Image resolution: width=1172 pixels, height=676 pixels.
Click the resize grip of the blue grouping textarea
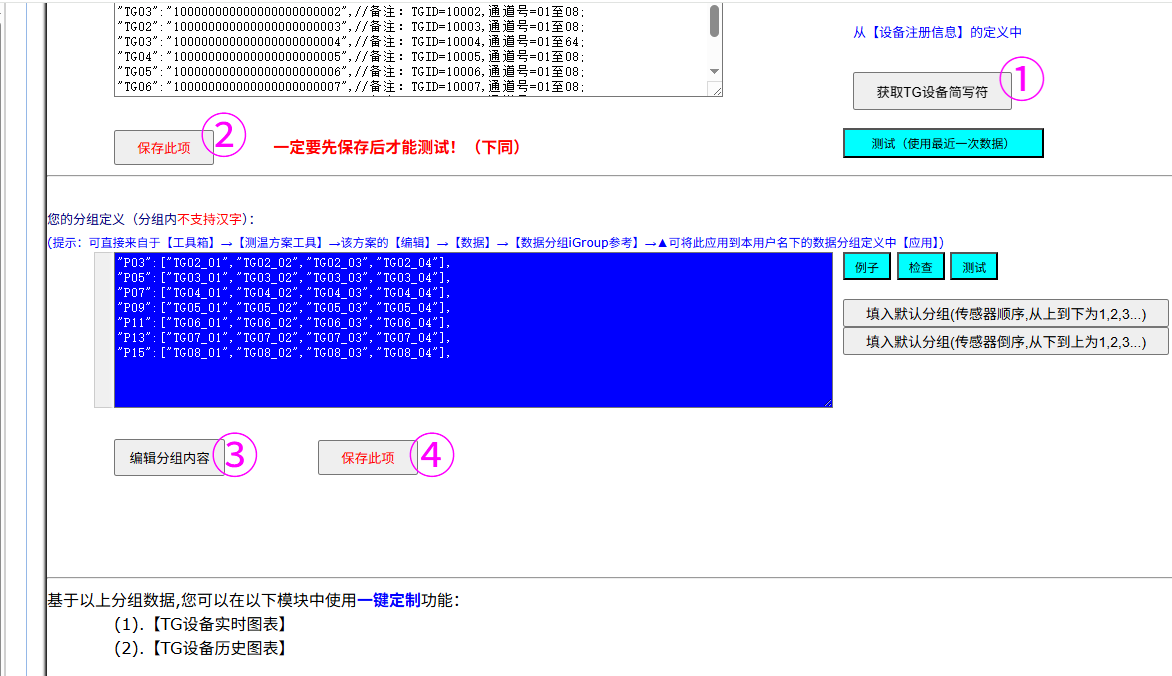coord(825,400)
